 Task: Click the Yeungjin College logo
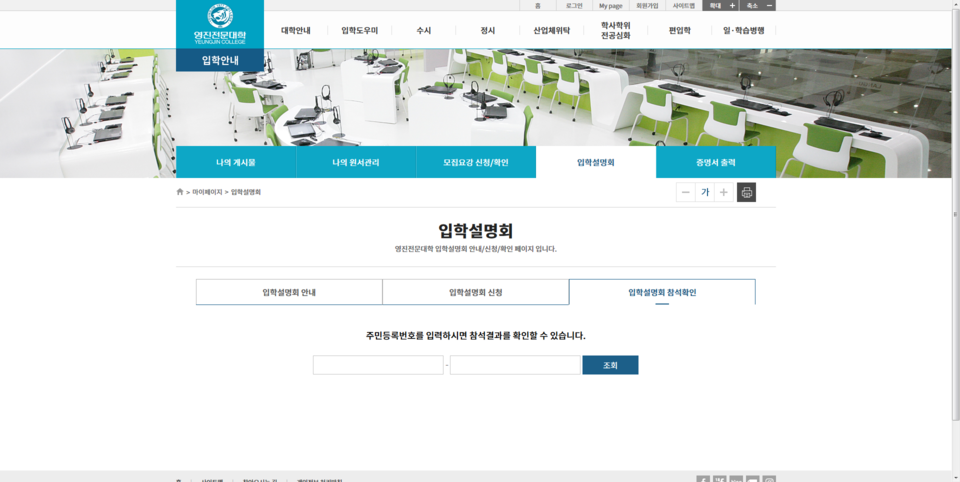(x=219, y=24)
